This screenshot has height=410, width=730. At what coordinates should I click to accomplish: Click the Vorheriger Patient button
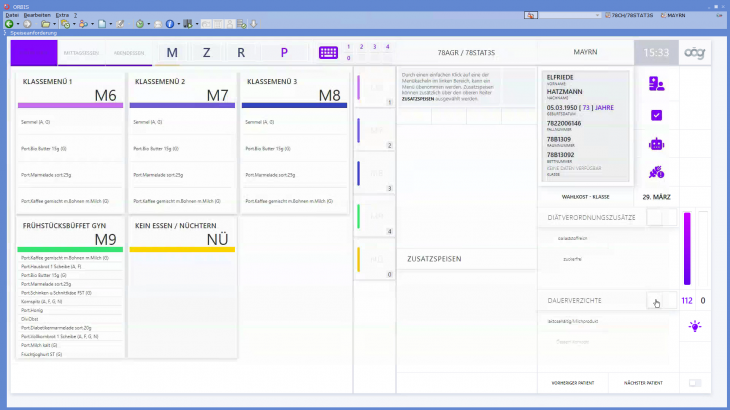click(x=572, y=383)
